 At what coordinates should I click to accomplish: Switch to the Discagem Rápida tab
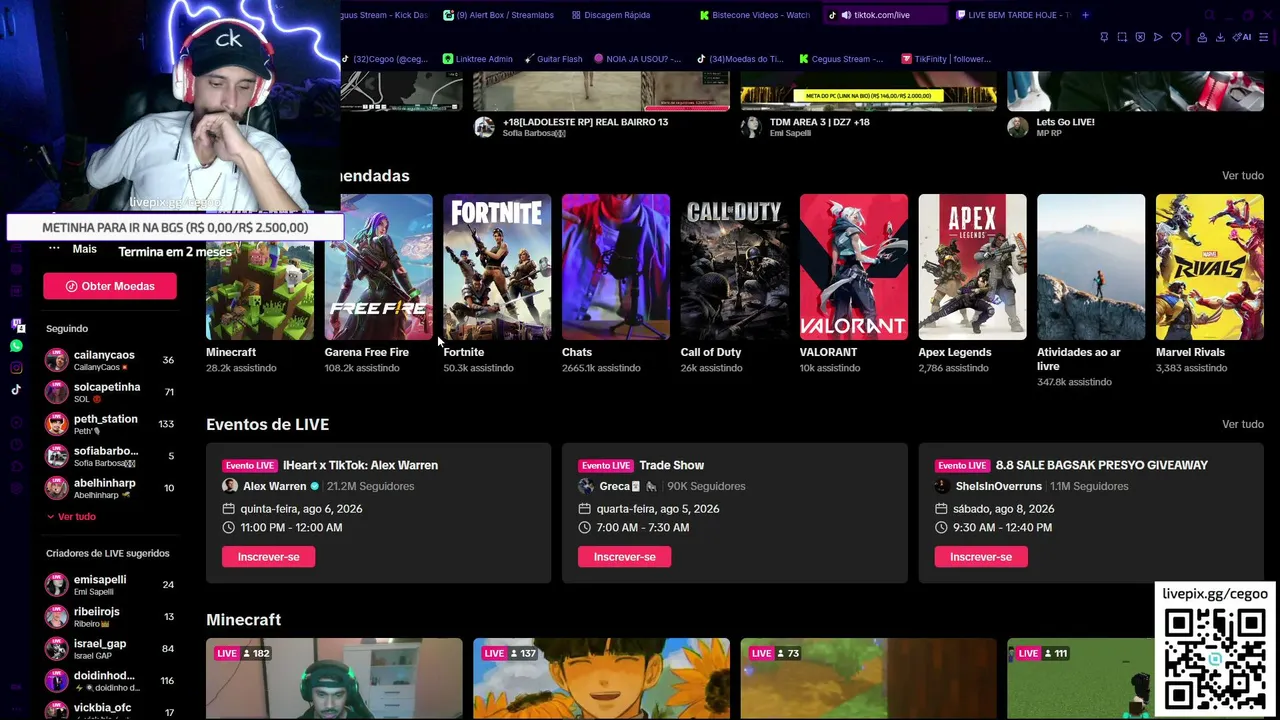coord(611,15)
